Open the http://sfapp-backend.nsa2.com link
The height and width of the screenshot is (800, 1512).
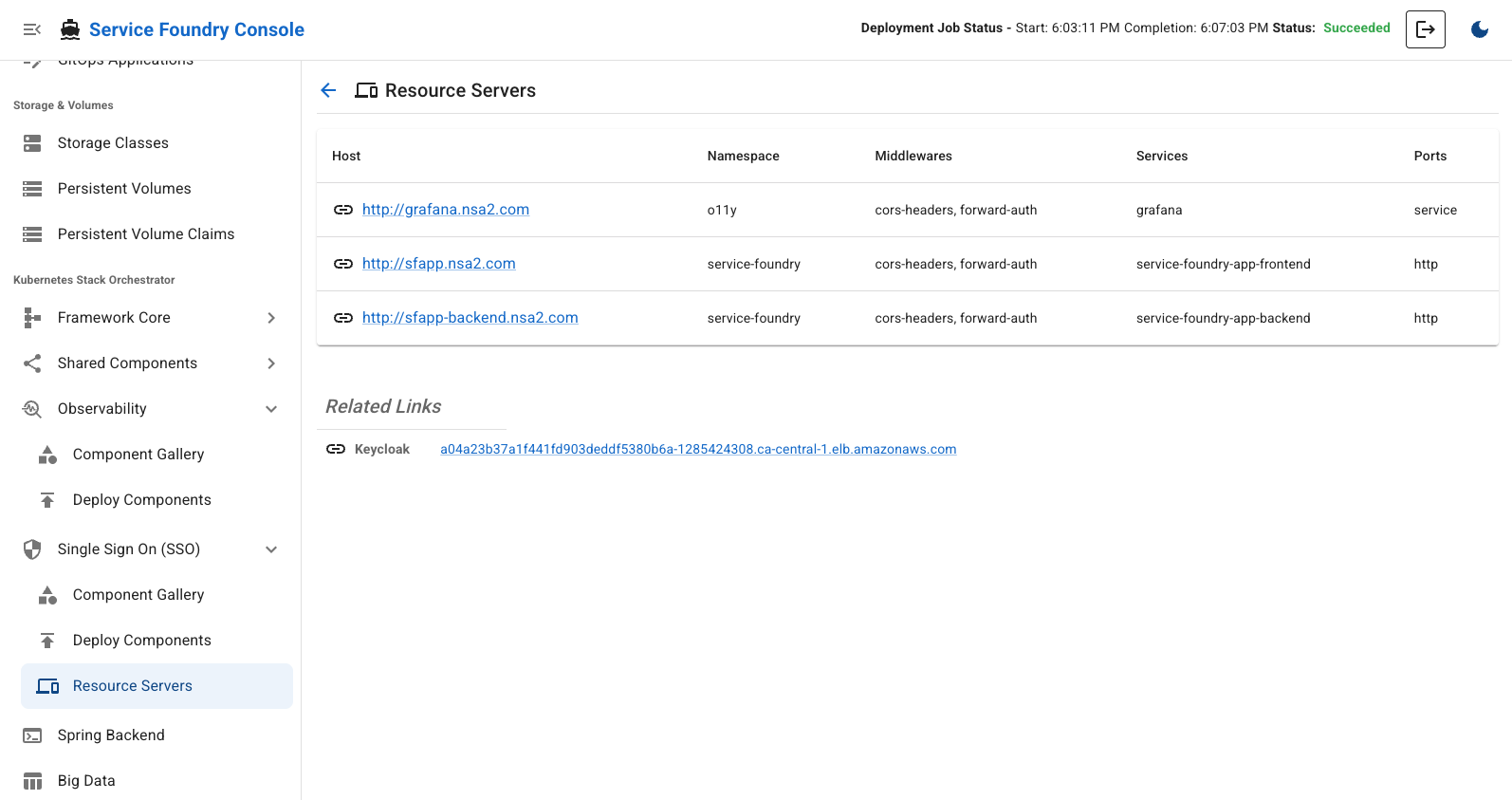(470, 318)
